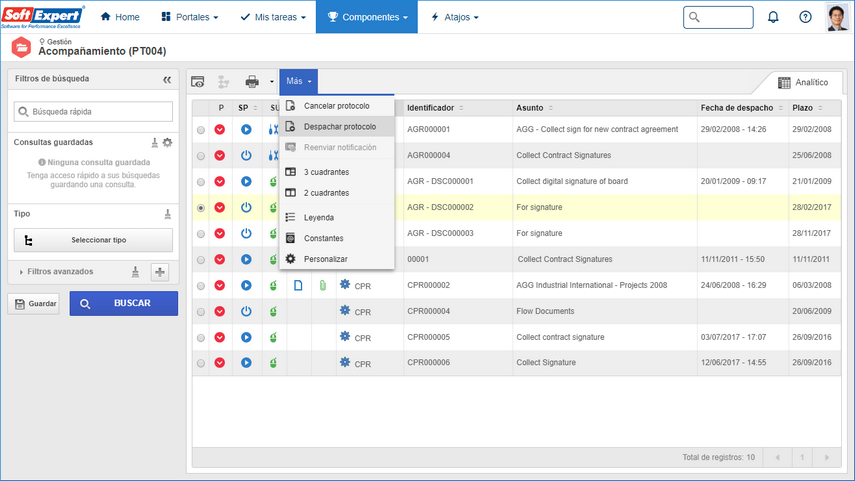Open the Mis tareas dropdown
The height and width of the screenshot is (481, 855).
coord(273,17)
